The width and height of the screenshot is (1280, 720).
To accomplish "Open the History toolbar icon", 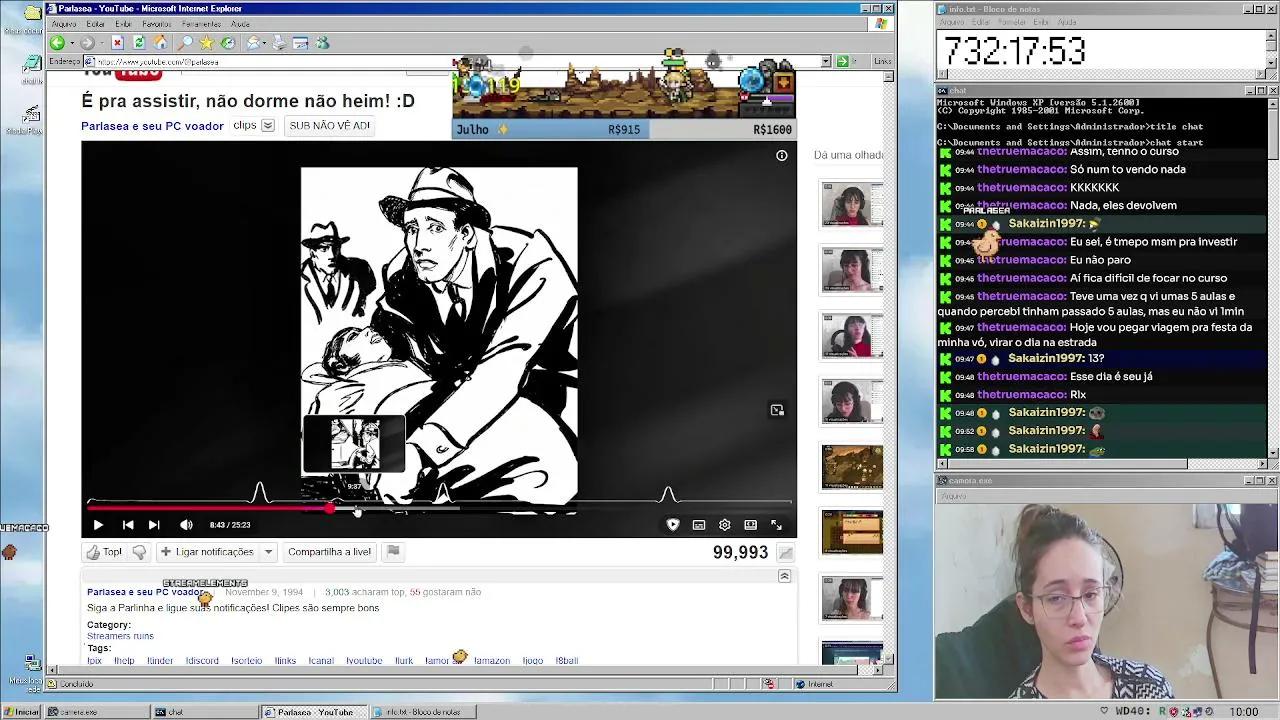I will pyautogui.click(x=228, y=43).
